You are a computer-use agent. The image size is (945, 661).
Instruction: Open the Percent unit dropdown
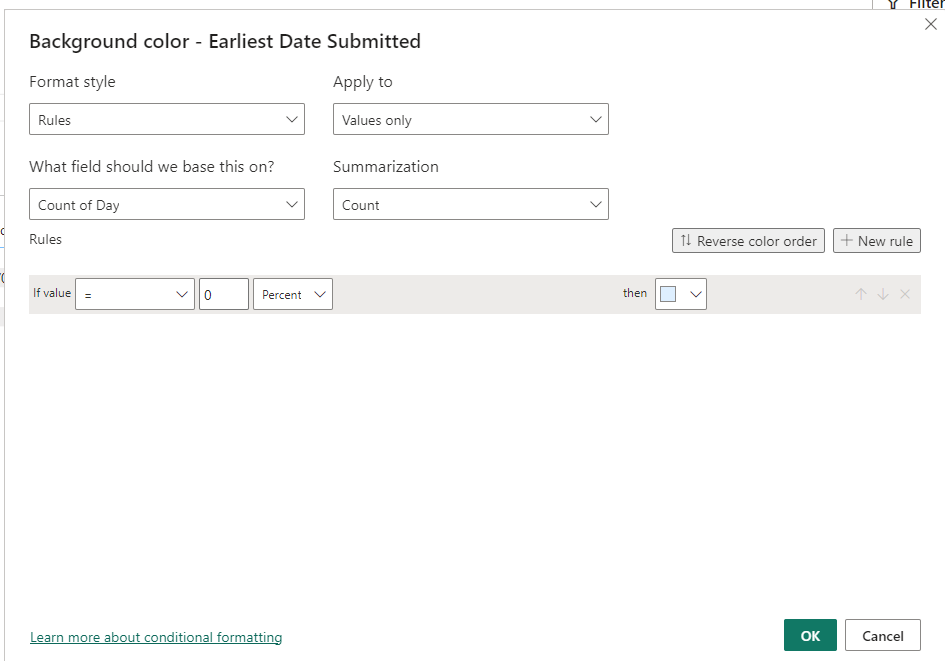pos(293,294)
